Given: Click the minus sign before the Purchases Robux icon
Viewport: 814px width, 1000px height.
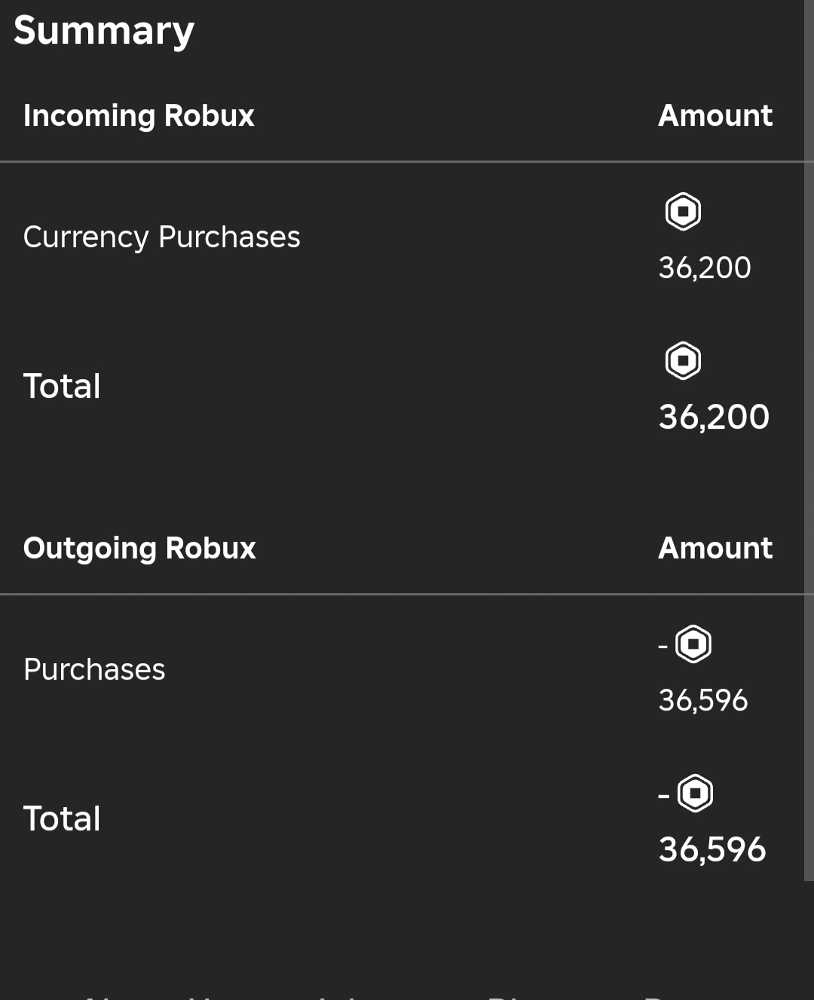Looking at the screenshot, I should pos(663,646).
